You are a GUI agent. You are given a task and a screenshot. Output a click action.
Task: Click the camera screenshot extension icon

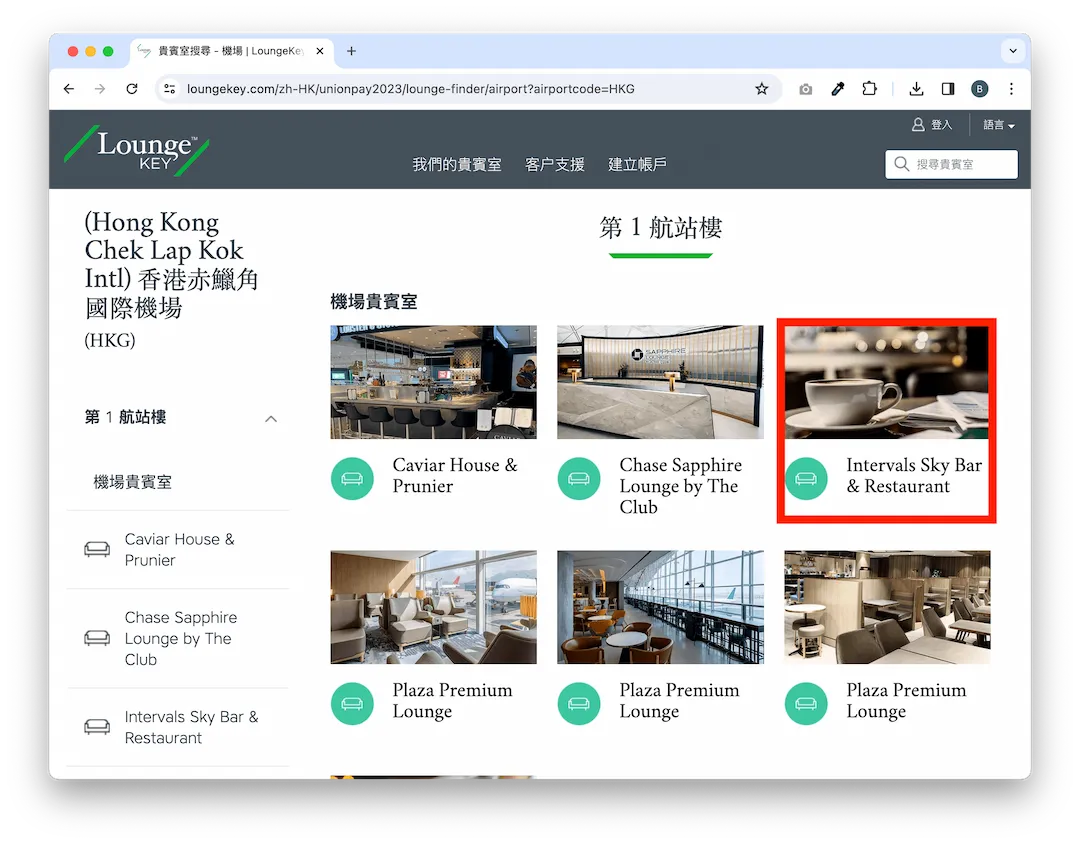pos(805,89)
